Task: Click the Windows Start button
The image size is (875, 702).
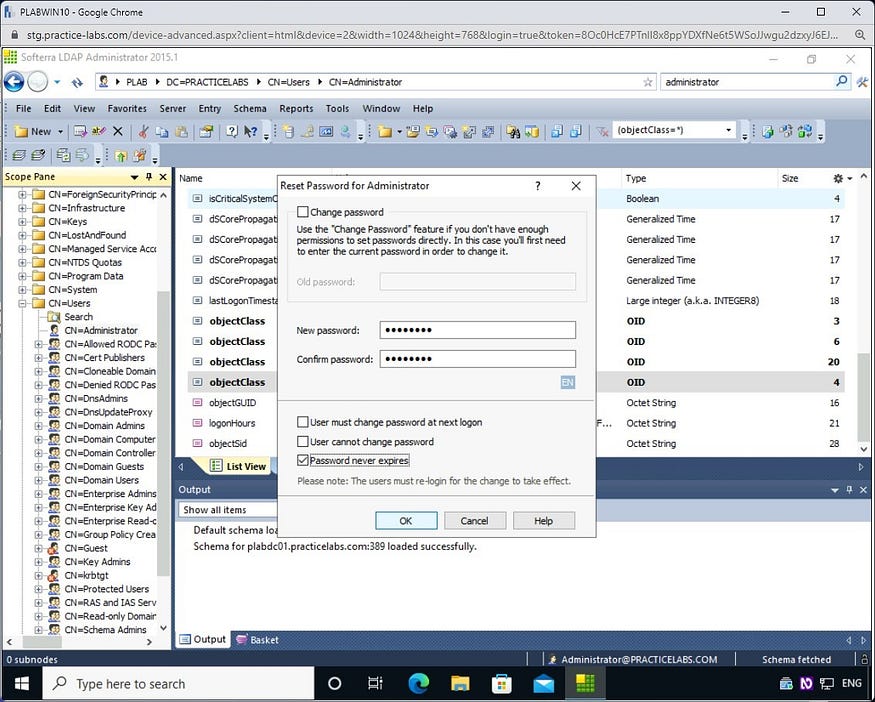Action: (x=22, y=683)
